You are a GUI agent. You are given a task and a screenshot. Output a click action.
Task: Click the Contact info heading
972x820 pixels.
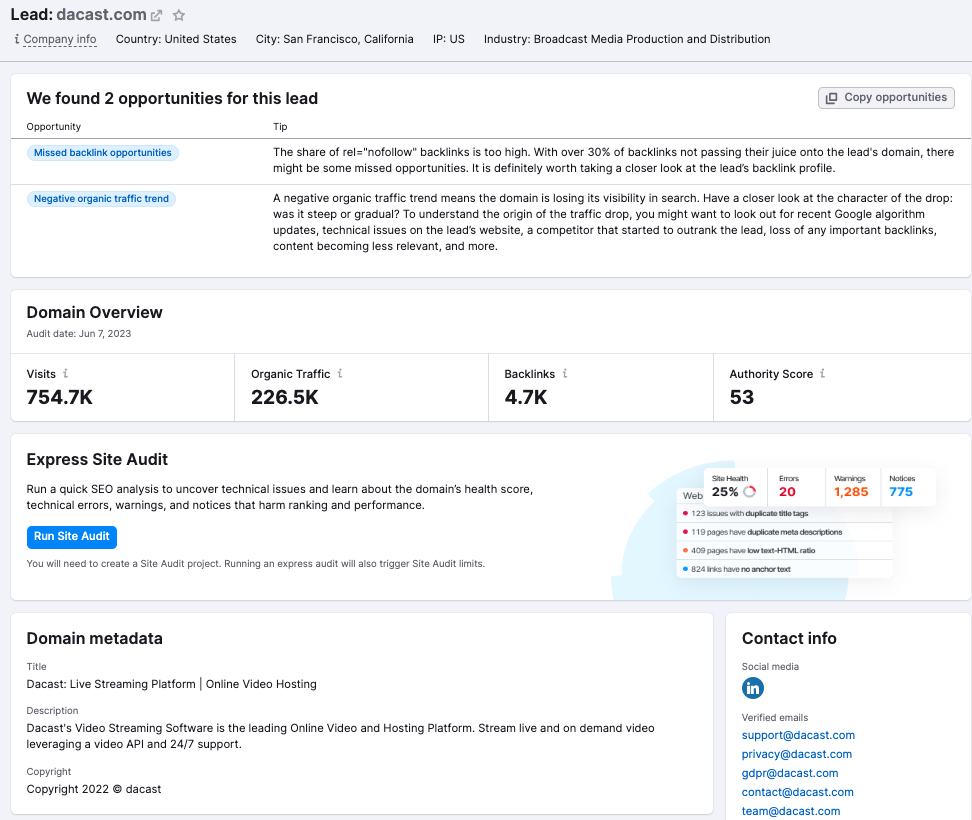pos(789,638)
